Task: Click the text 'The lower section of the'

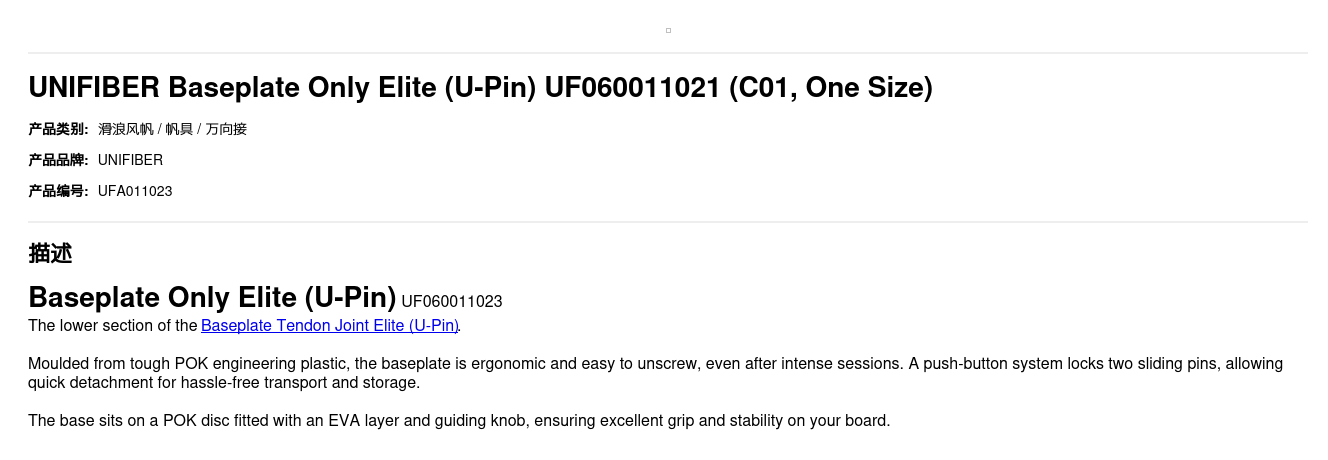Action: point(113,326)
